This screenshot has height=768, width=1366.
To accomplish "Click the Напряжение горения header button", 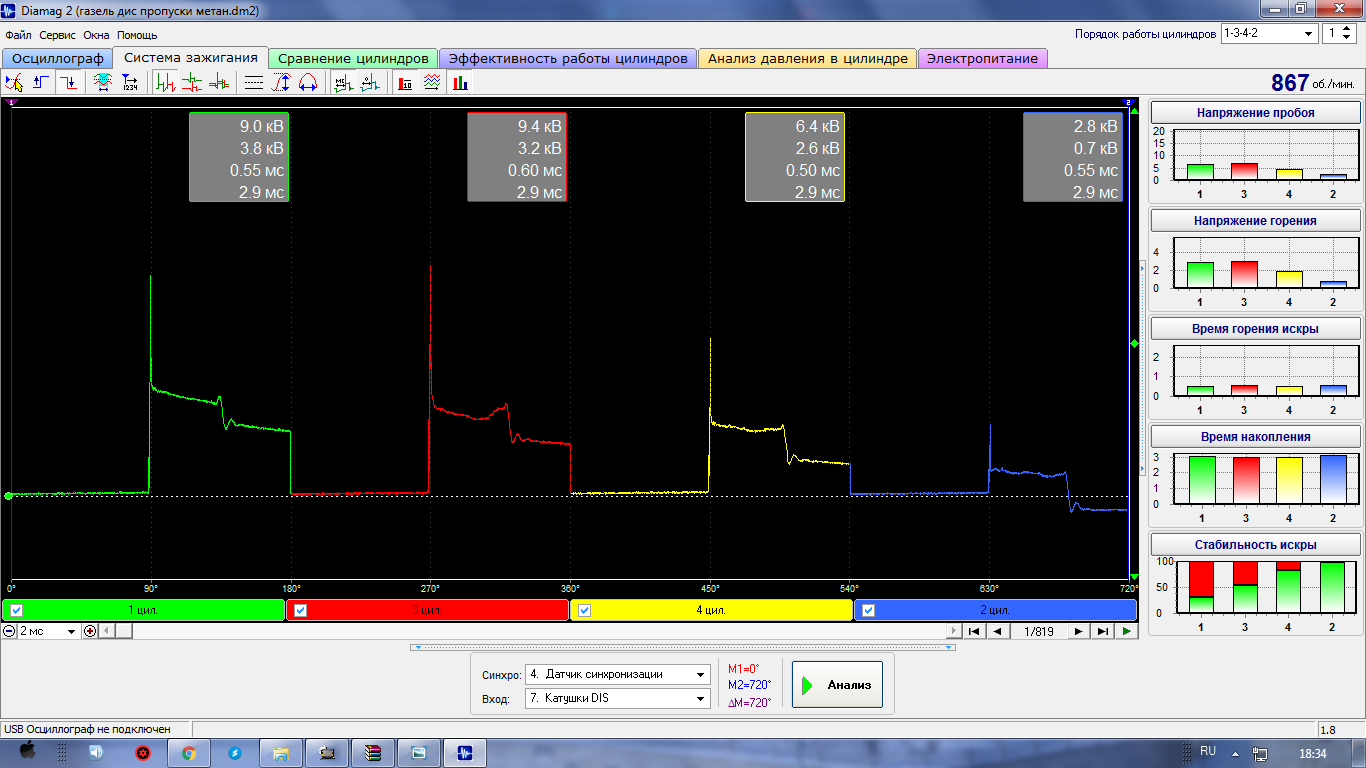I will point(1255,221).
